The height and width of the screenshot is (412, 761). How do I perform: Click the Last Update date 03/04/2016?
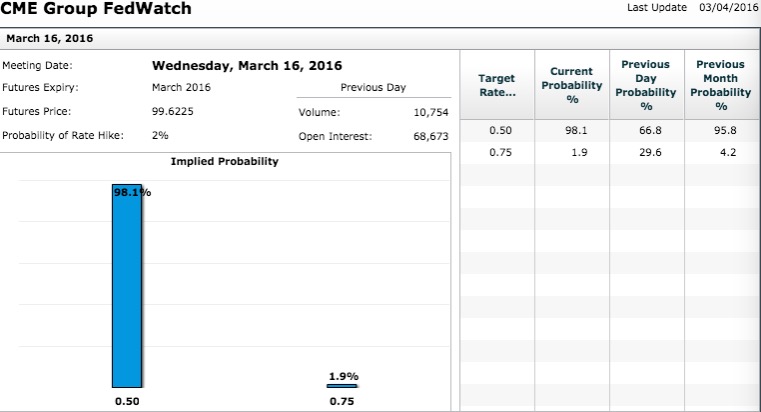tap(723, 8)
